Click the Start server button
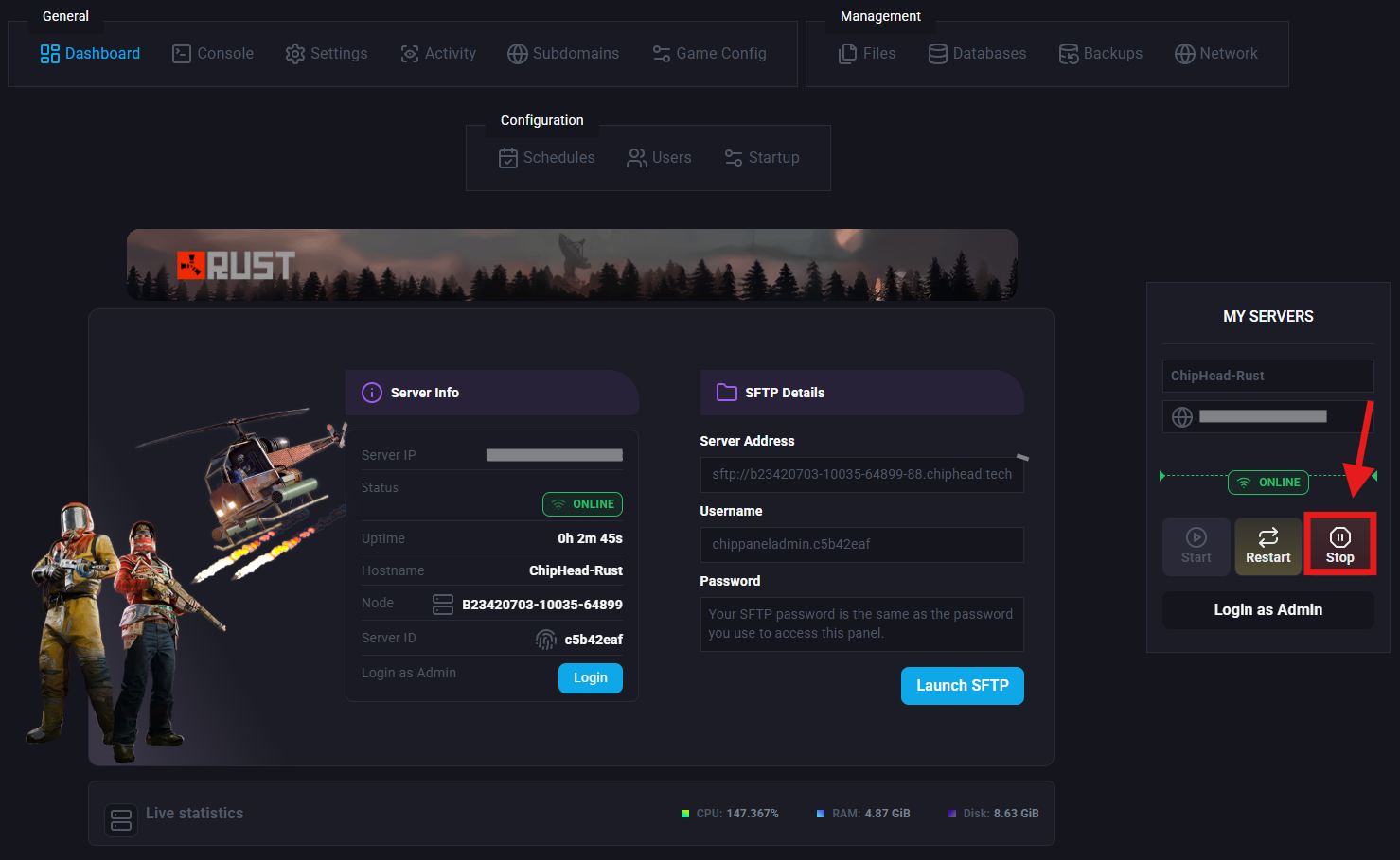This screenshot has height=860, width=1400. [x=1196, y=546]
